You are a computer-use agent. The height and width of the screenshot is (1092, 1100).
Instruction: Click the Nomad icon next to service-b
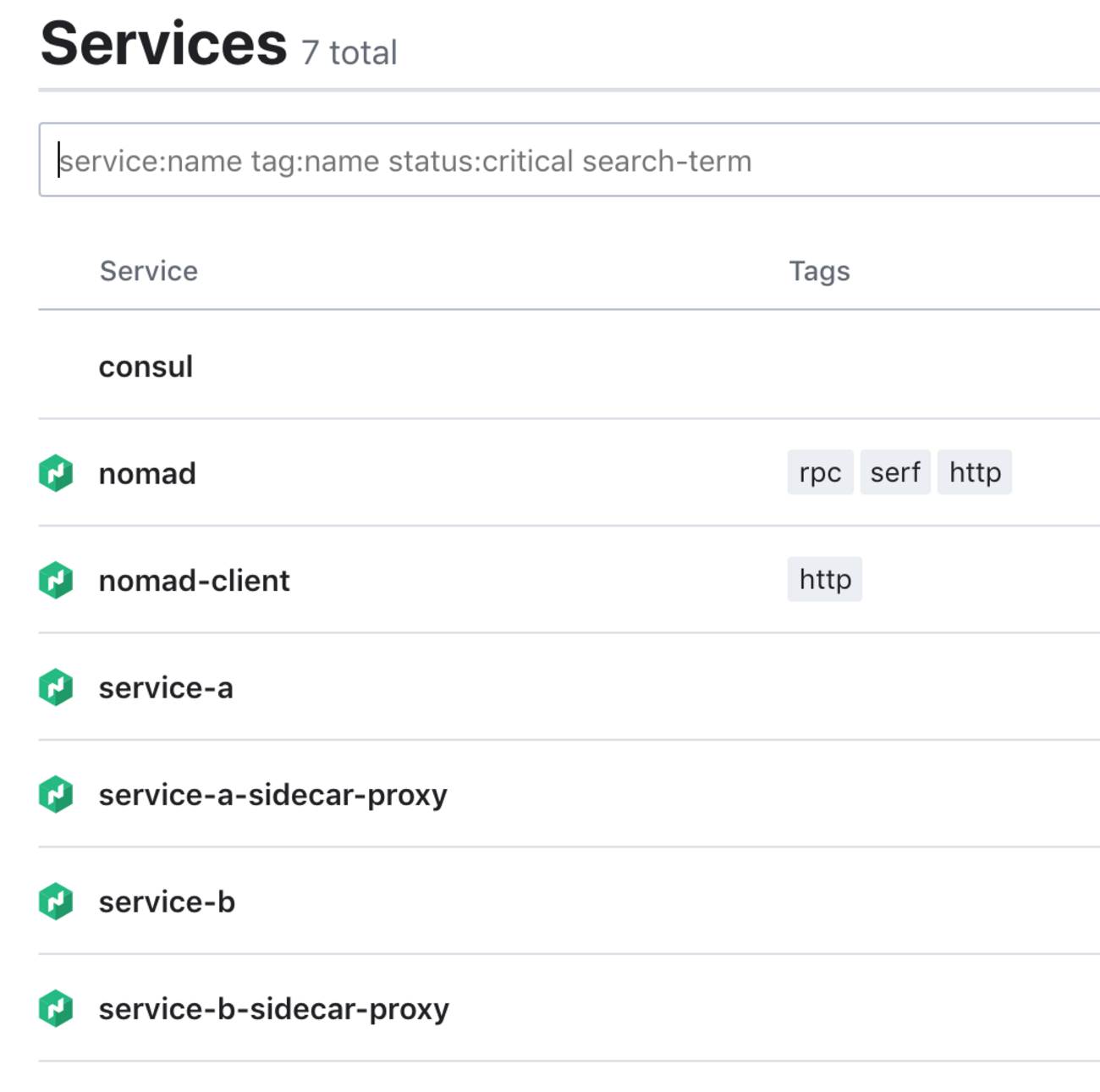pyautogui.click(x=56, y=902)
